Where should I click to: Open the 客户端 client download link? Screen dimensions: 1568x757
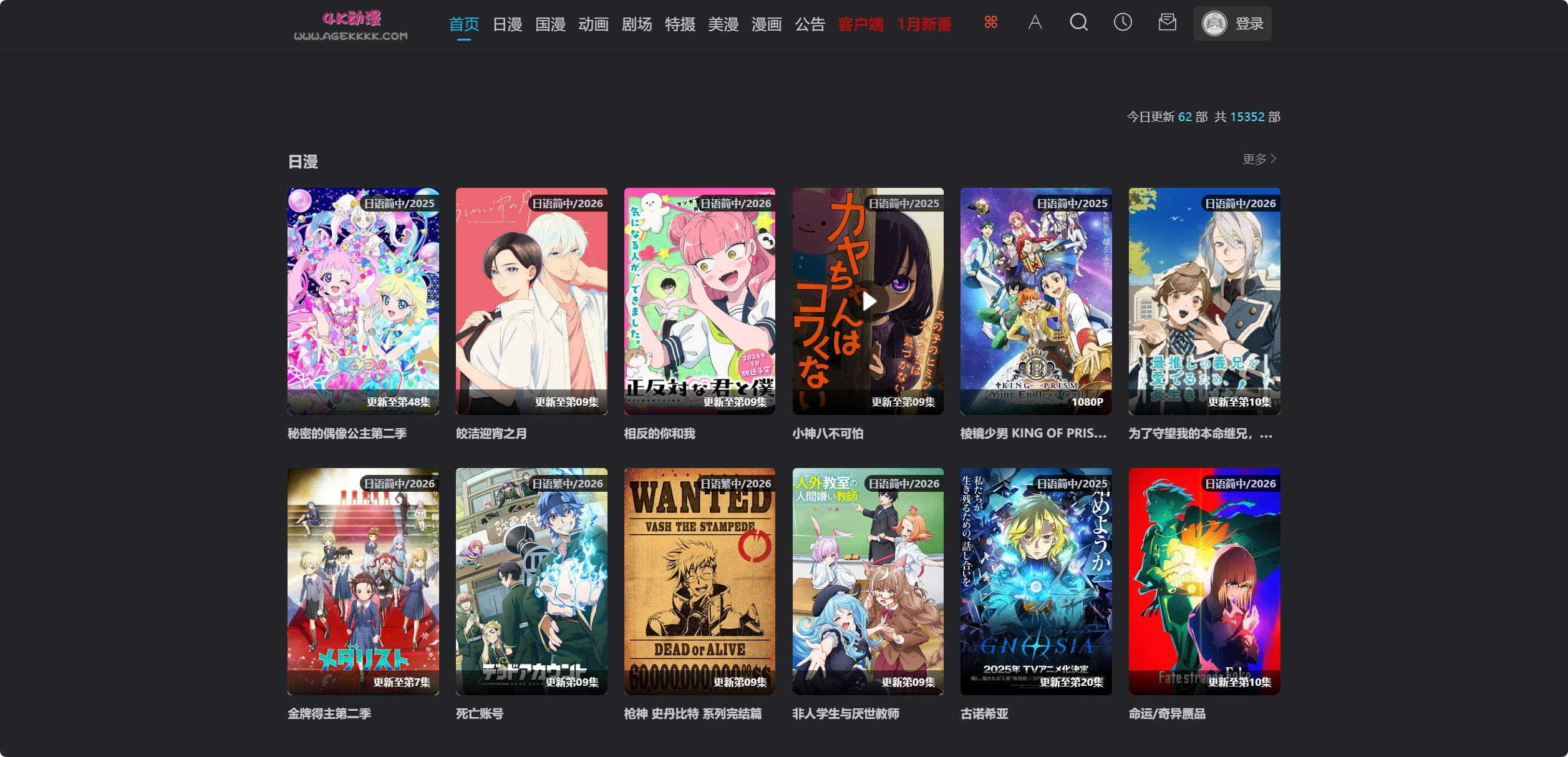click(x=861, y=26)
